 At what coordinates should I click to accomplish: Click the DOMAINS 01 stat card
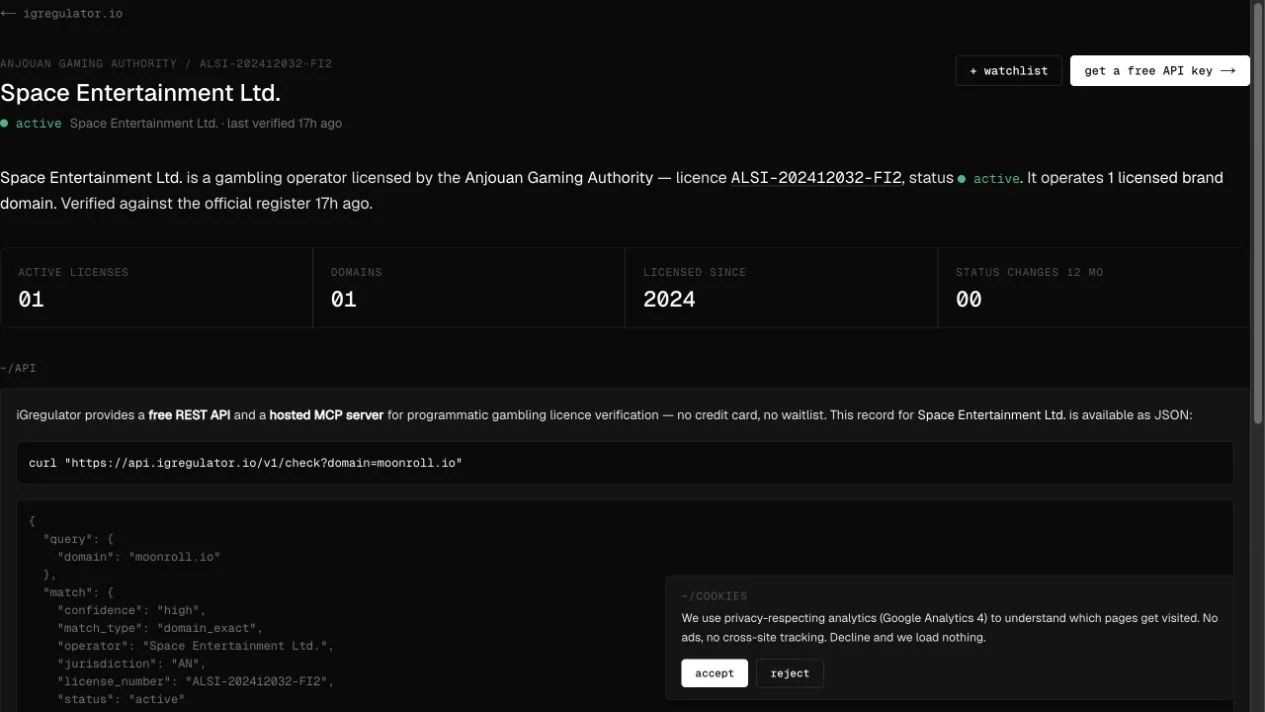tap(469, 288)
